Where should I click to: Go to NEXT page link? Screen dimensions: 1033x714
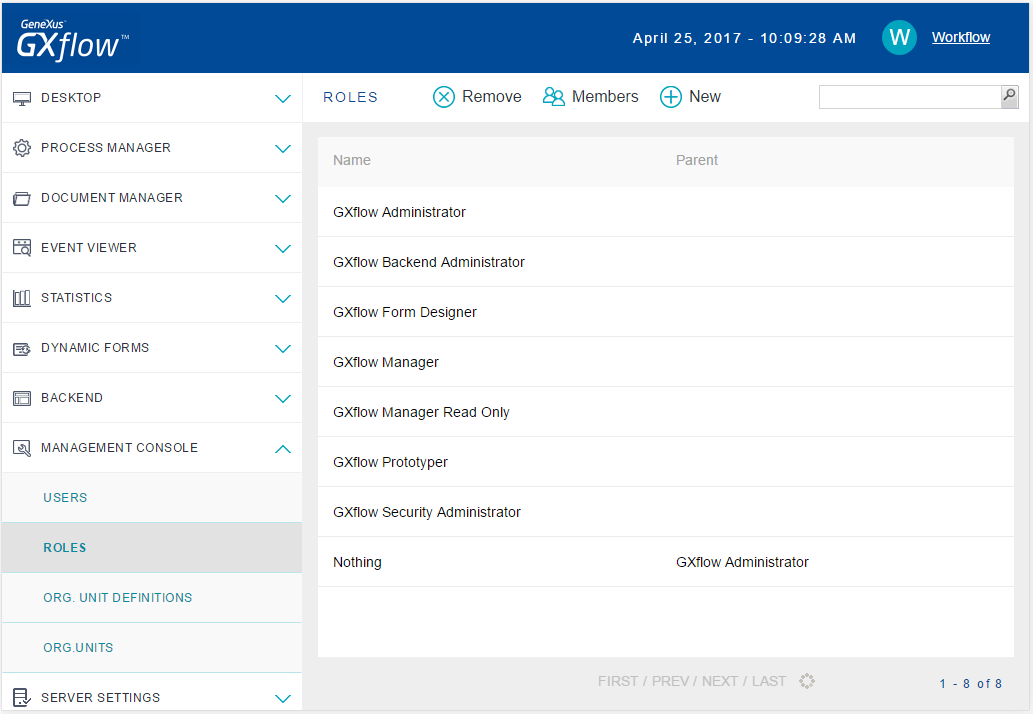(x=719, y=681)
